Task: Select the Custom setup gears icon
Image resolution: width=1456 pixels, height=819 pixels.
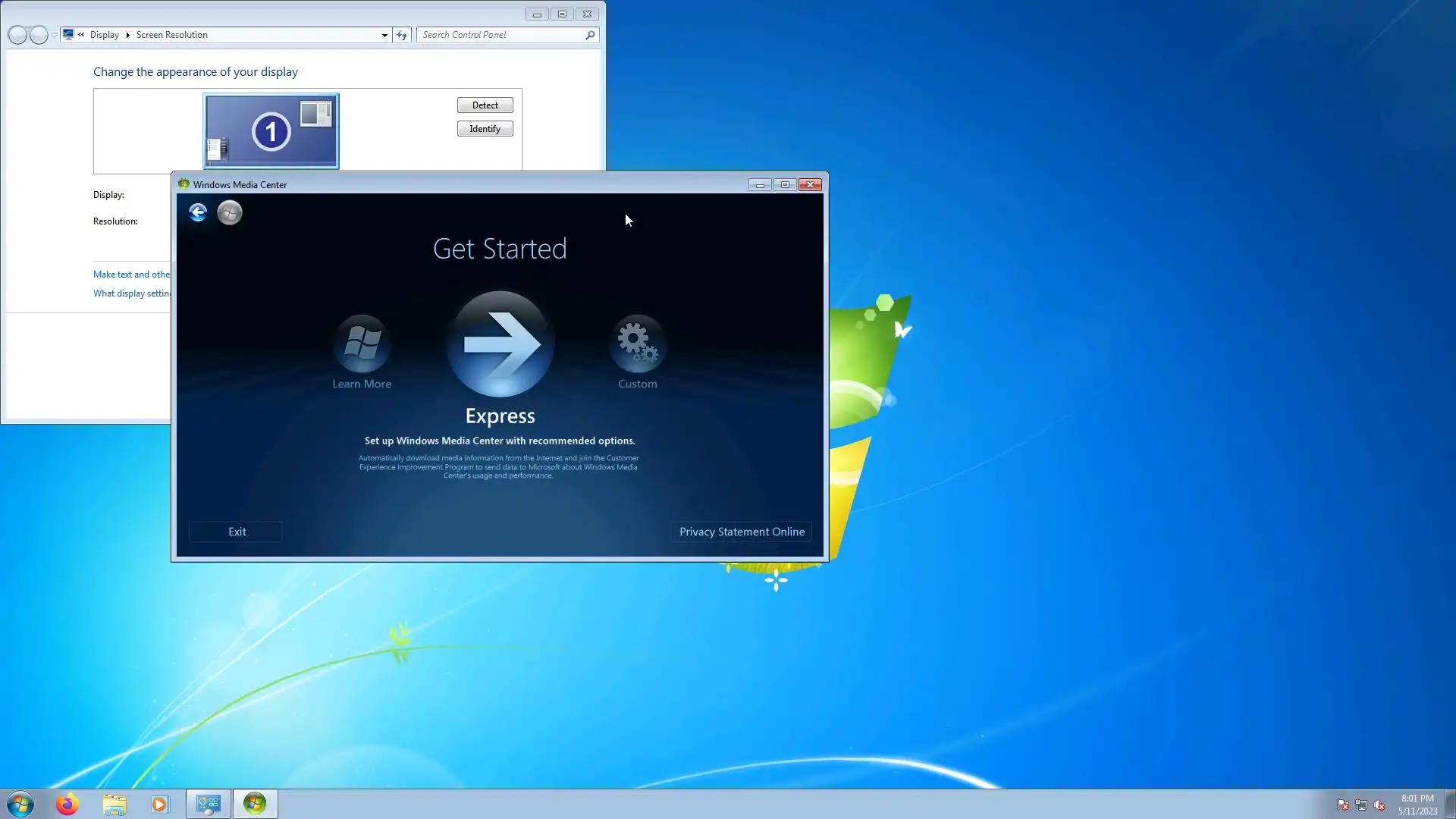Action: coord(637,343)
